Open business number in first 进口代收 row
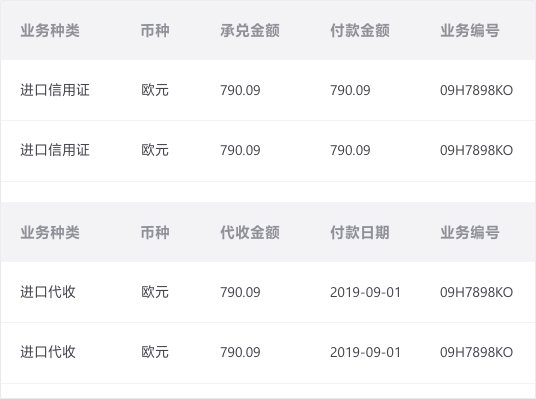The width and height of the screenshot is (536, 399). 476,292
